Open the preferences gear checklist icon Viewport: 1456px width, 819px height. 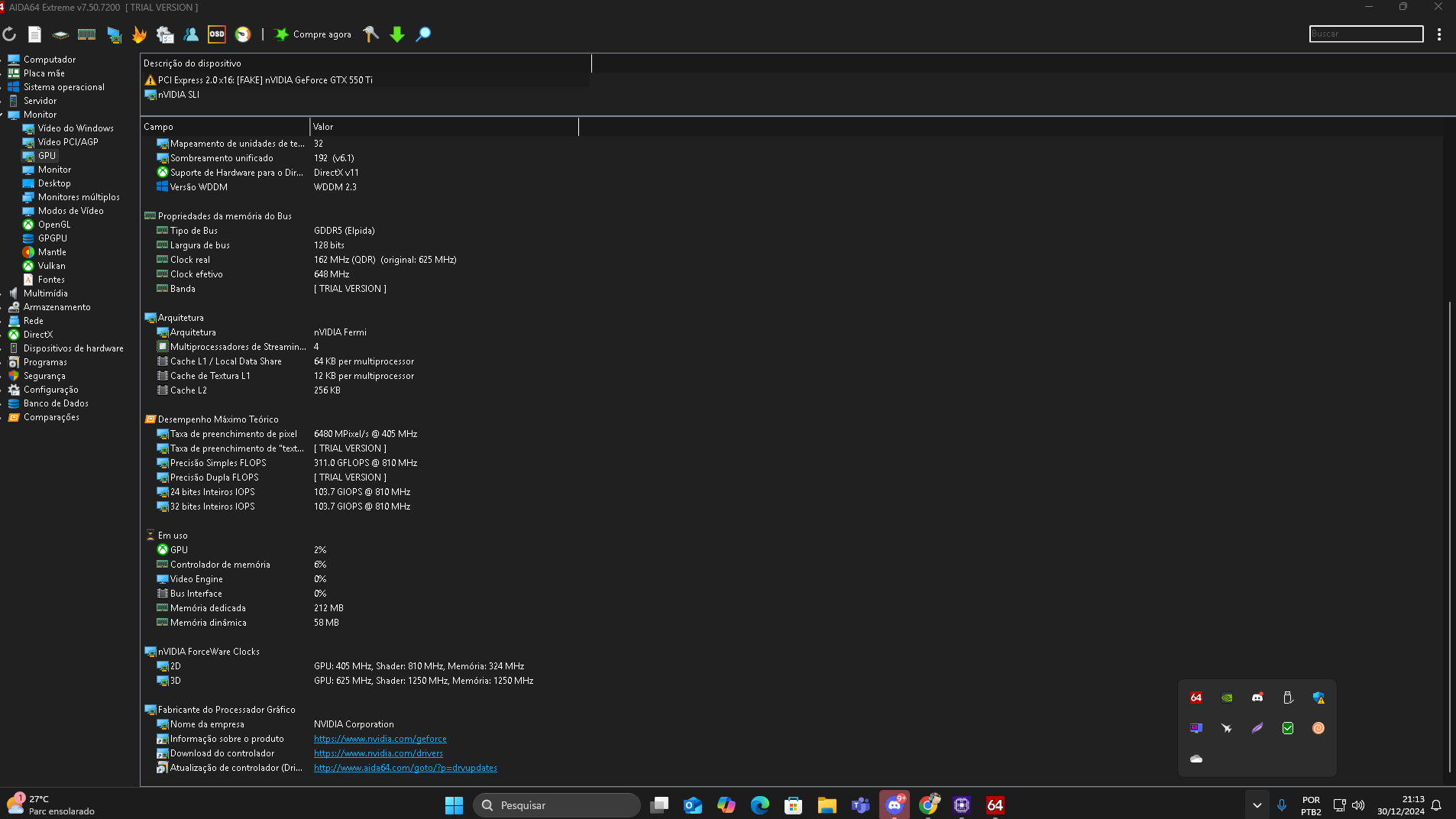[x=165, y=34]
